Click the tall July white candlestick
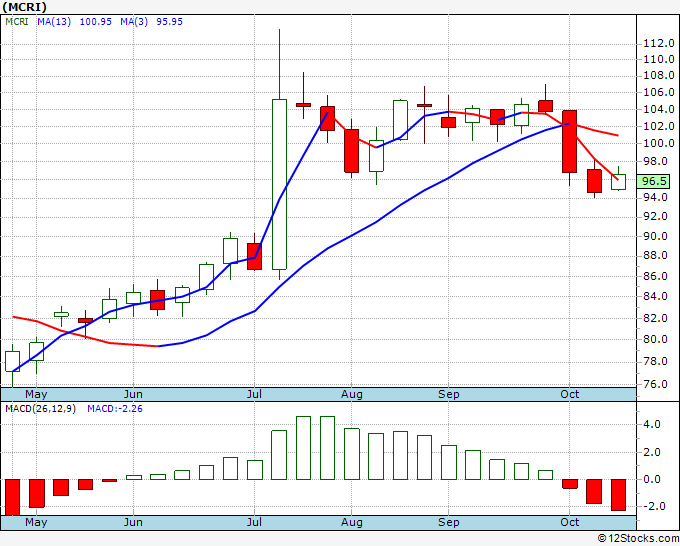 point(279,184)
